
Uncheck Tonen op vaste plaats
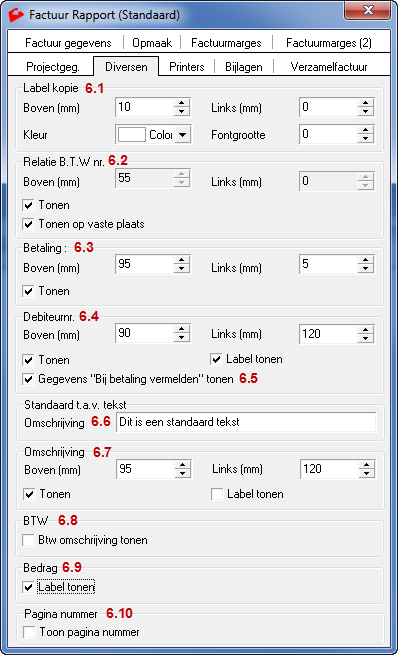tap(28, 224)
